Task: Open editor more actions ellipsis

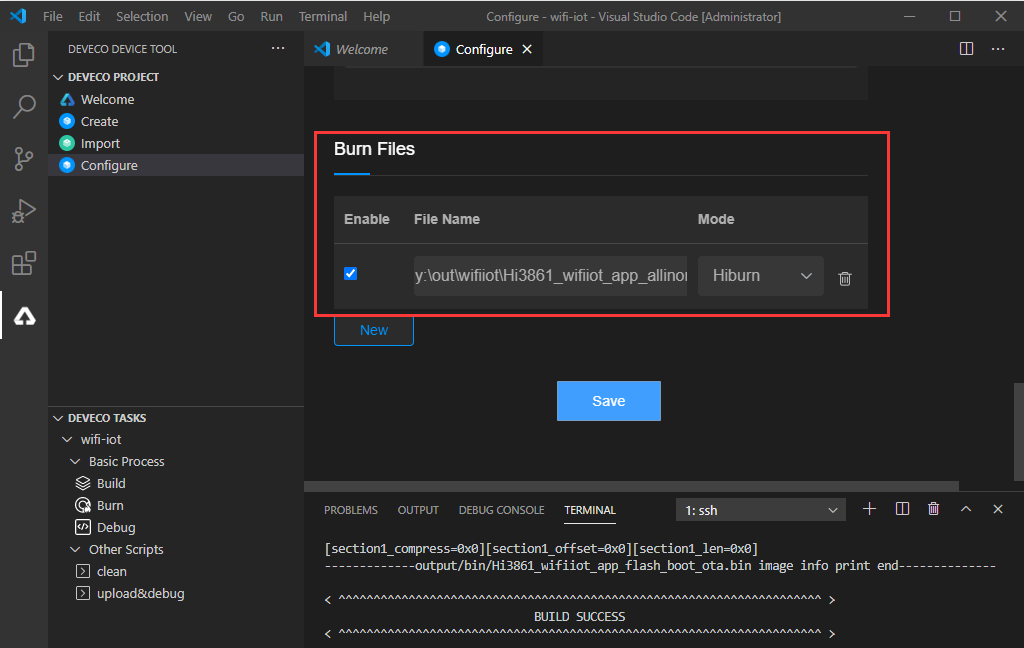Action: [998, 49]
